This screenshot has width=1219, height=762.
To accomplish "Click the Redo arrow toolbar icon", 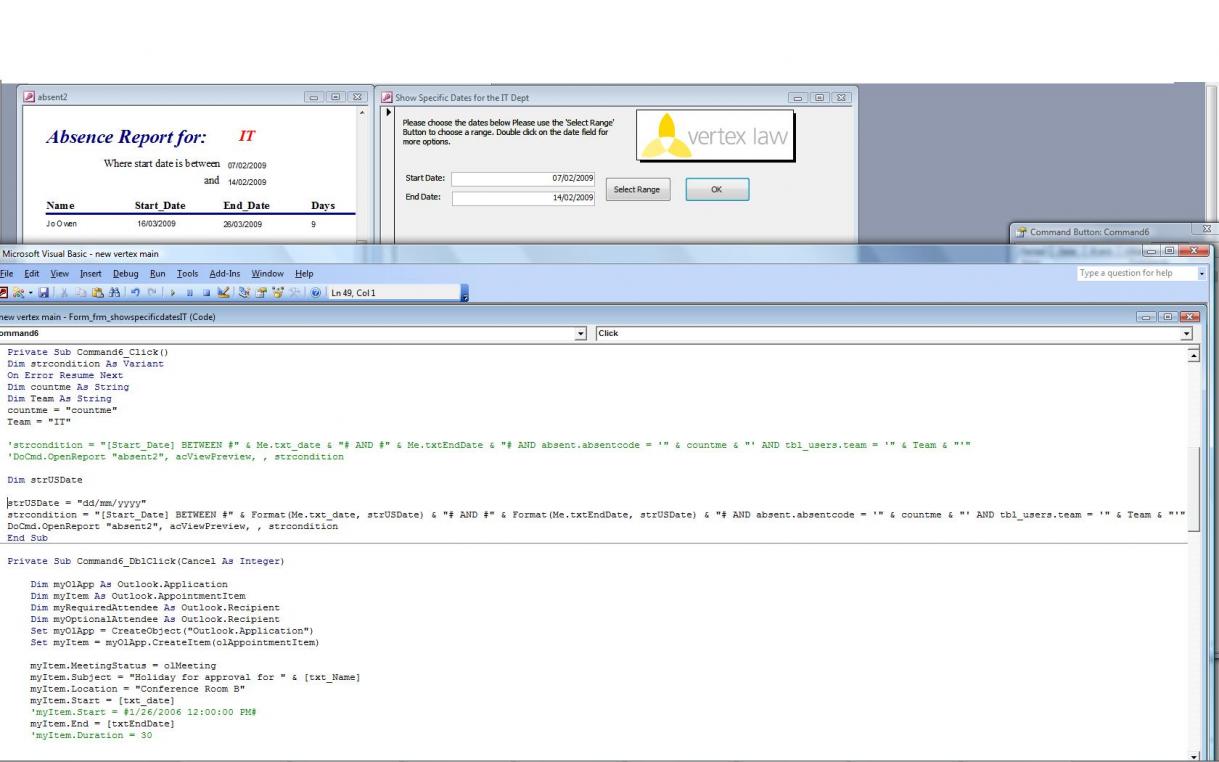I will click(x=152, y=293).
